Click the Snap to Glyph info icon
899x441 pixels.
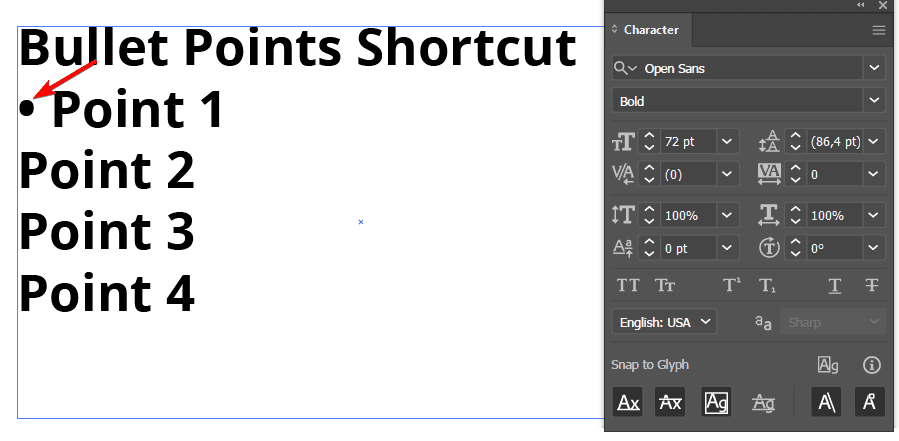coord(871,365)
